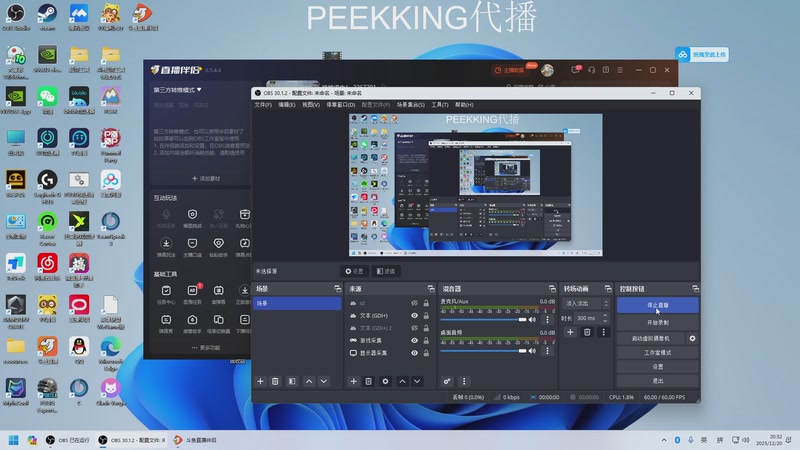Open 场景集合(S) menu in OBS

[x=411, y=105]
